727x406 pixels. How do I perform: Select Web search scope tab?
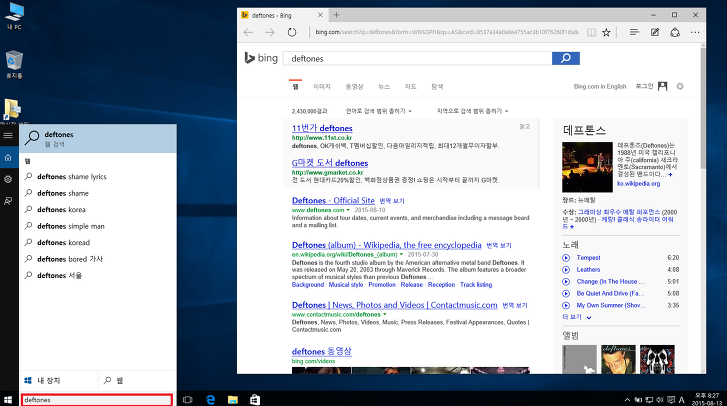137,381
